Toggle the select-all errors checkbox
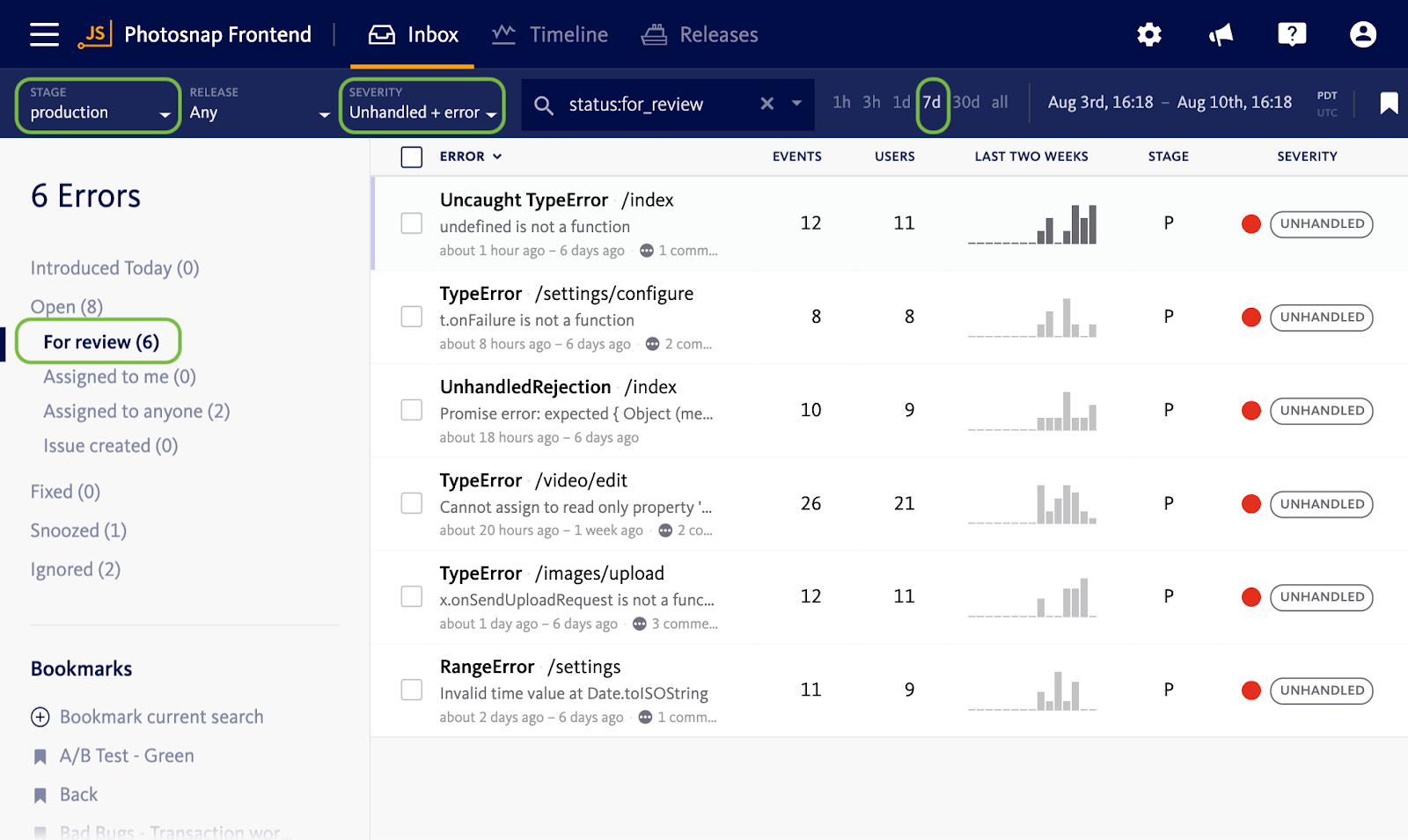The image size is (1408, 840). [x=412, y=157]
